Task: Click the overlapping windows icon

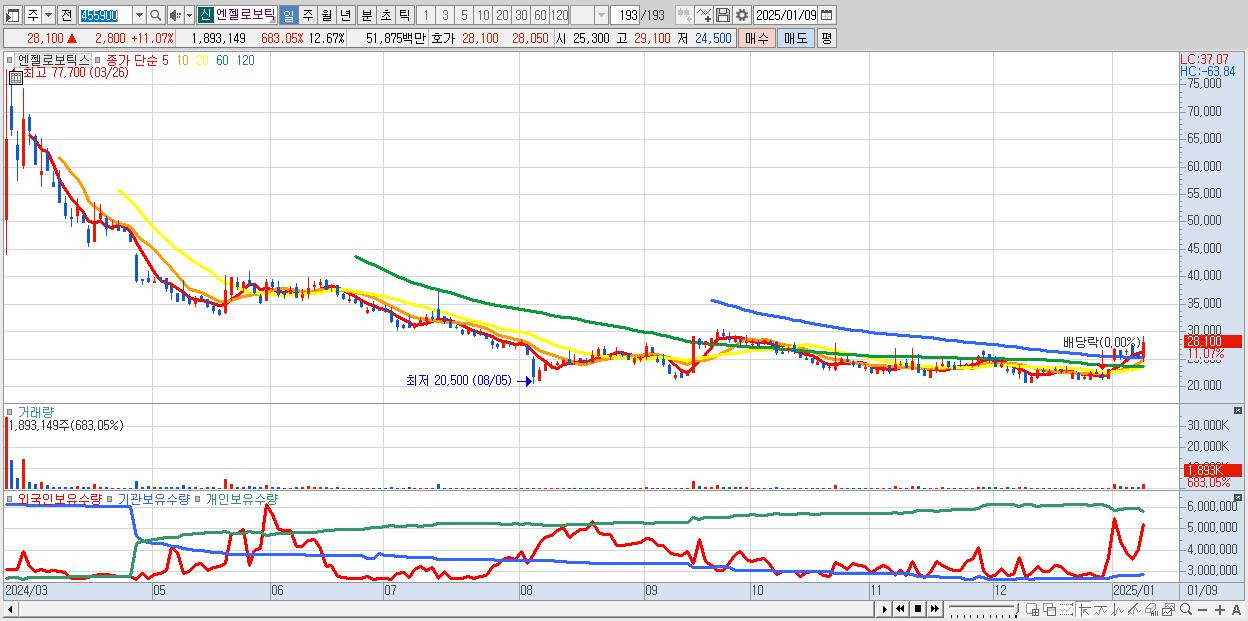Action: click(x=1049, y=609)
